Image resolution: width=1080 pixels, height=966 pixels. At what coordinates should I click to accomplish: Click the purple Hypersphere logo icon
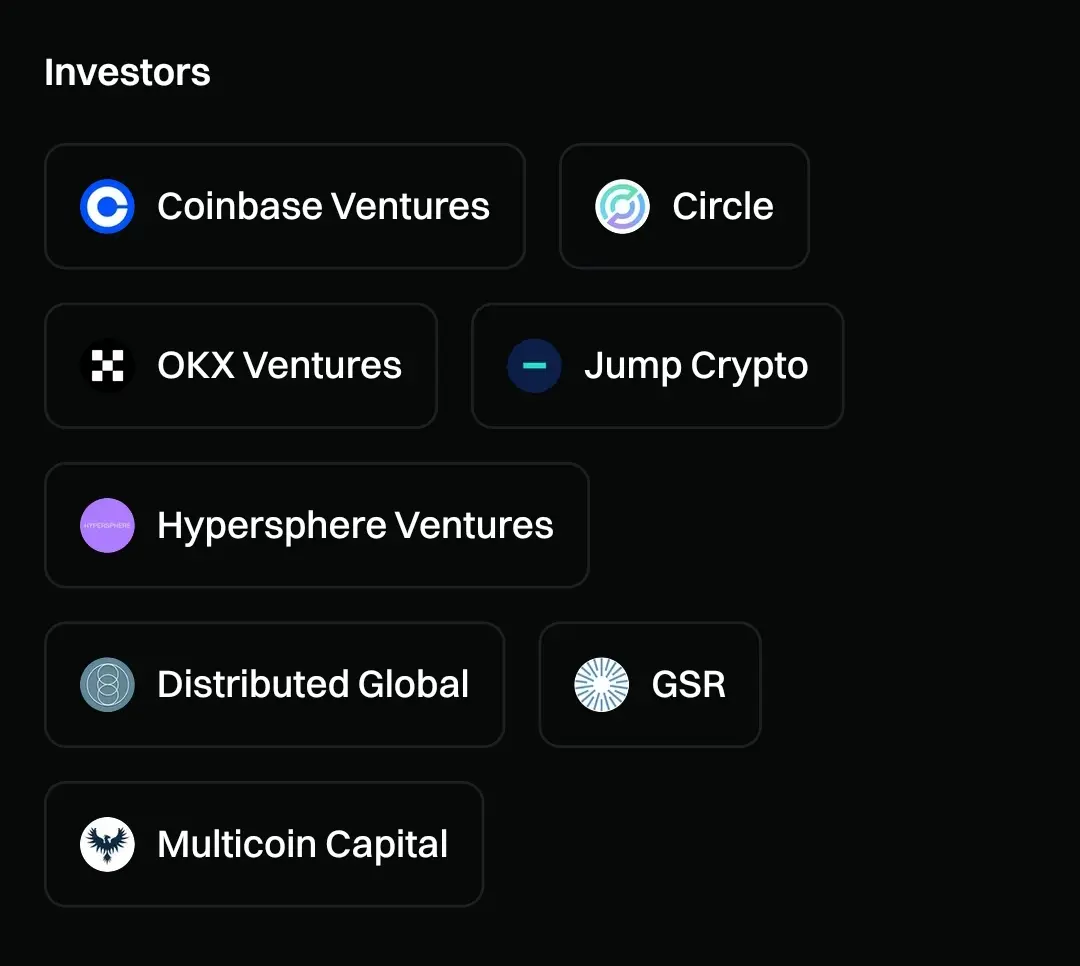[x=107, y=525]
